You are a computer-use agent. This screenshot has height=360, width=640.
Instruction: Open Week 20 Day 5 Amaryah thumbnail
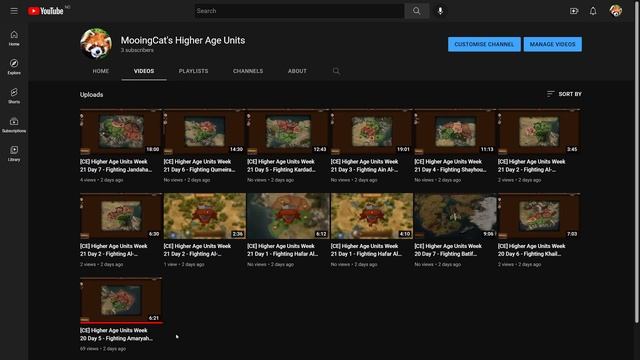click(121, 300)
